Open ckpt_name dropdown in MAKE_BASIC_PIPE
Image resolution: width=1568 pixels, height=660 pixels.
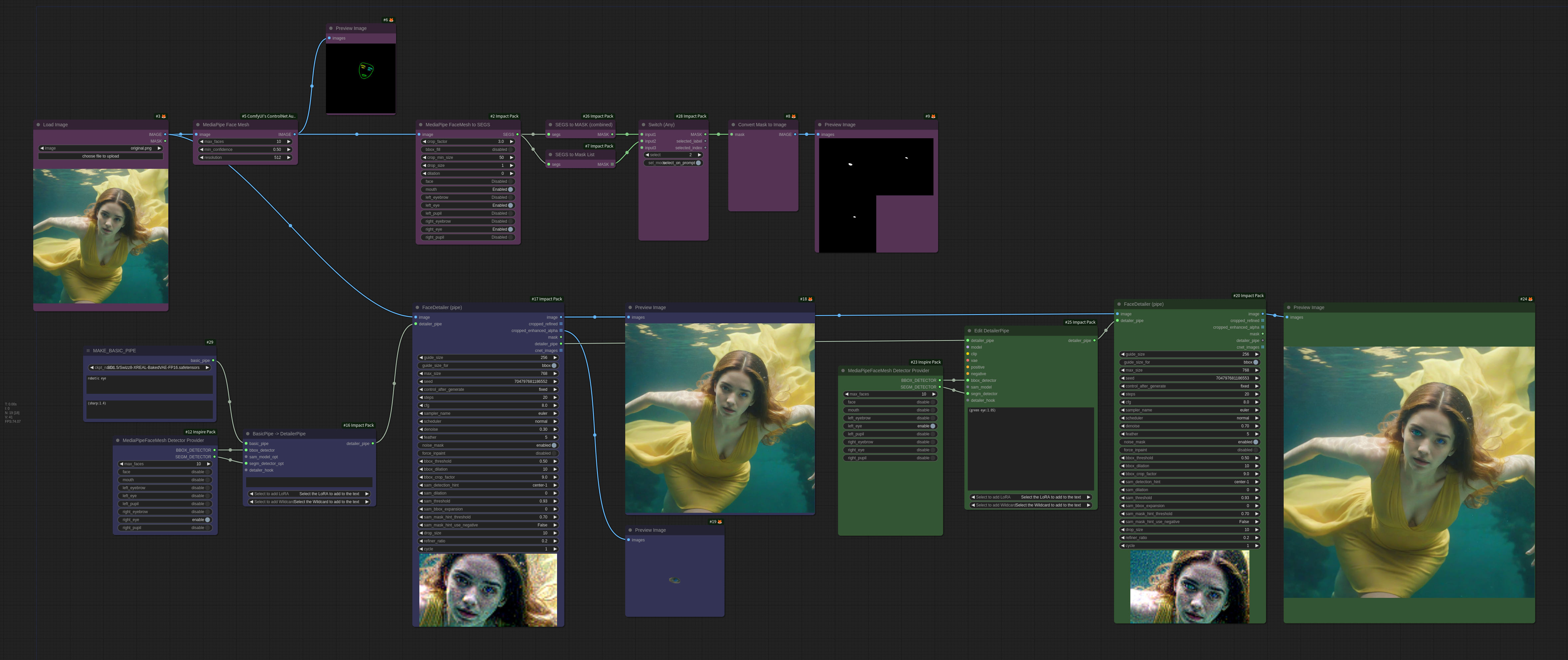click(x=150, y=368)
